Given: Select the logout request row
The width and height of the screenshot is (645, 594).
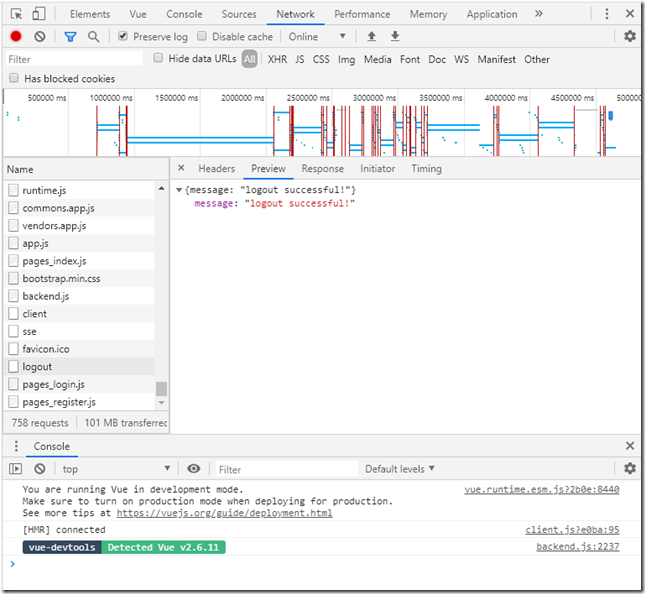Looking at the screenshot, I should point(81,366).
